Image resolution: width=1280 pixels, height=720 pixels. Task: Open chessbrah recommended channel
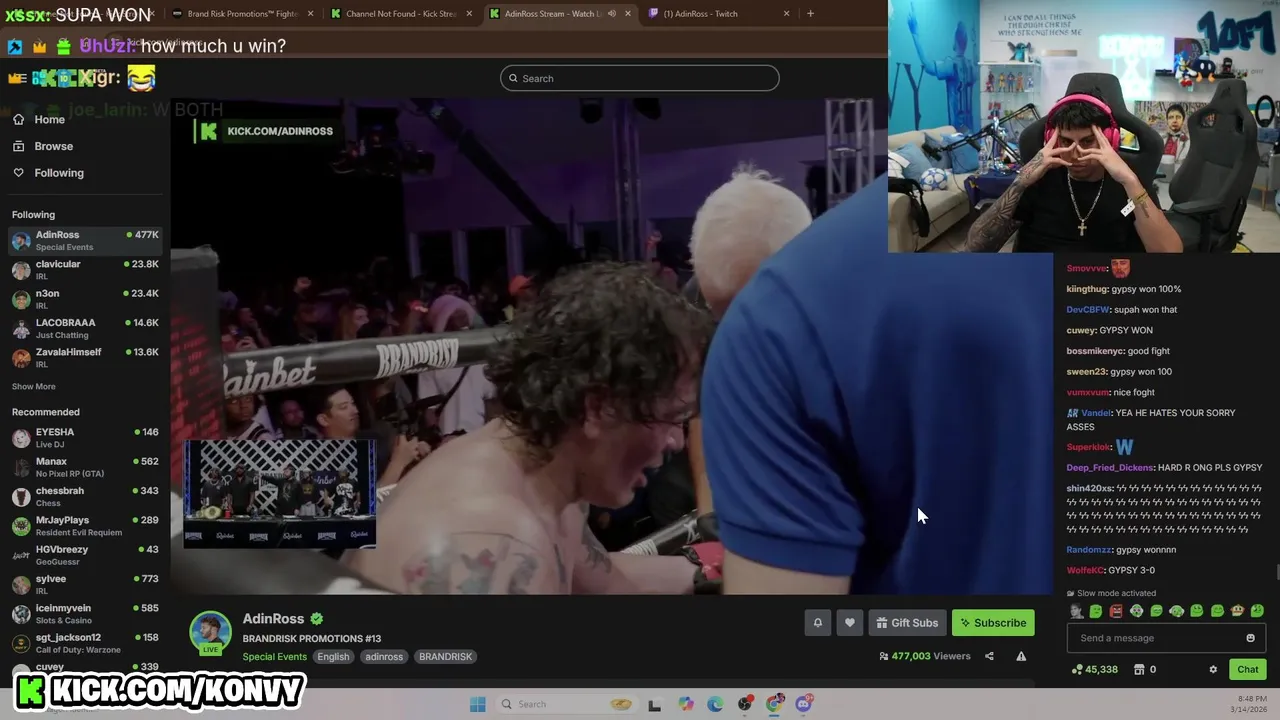tap(85, 497)
